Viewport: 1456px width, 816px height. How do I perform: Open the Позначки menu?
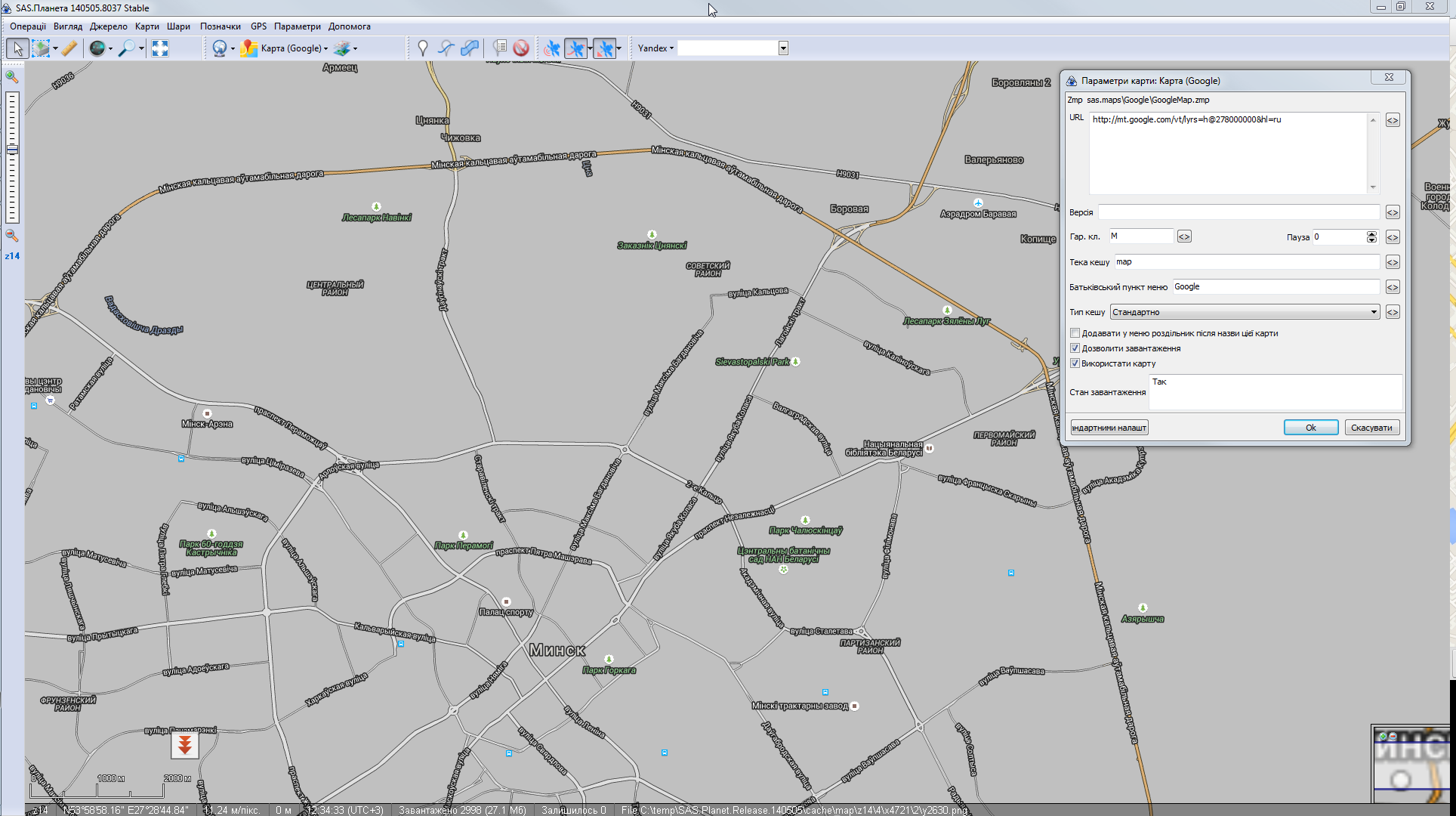220,26
